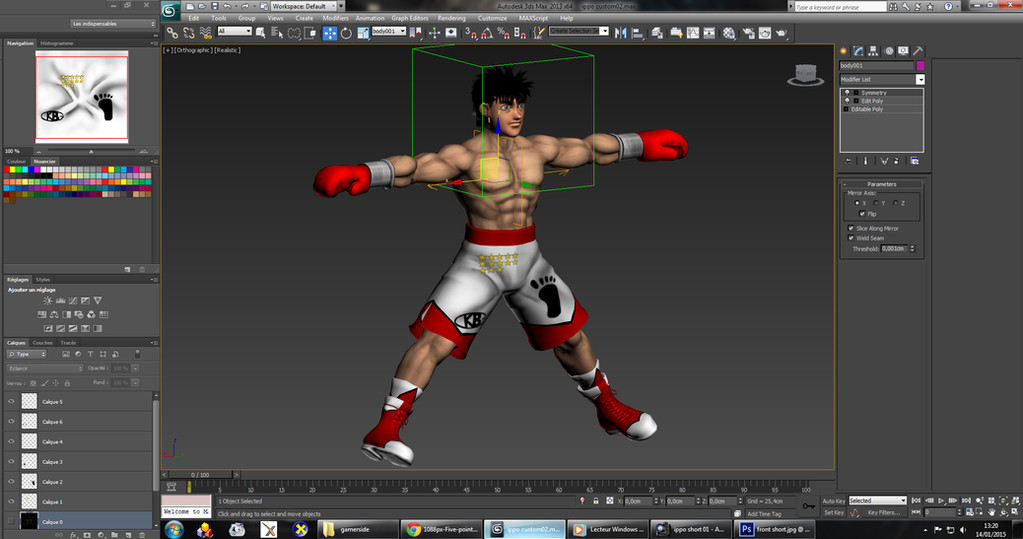
Task: Open the Éclaircir blend mode dropdown
Action: (45, 368)
